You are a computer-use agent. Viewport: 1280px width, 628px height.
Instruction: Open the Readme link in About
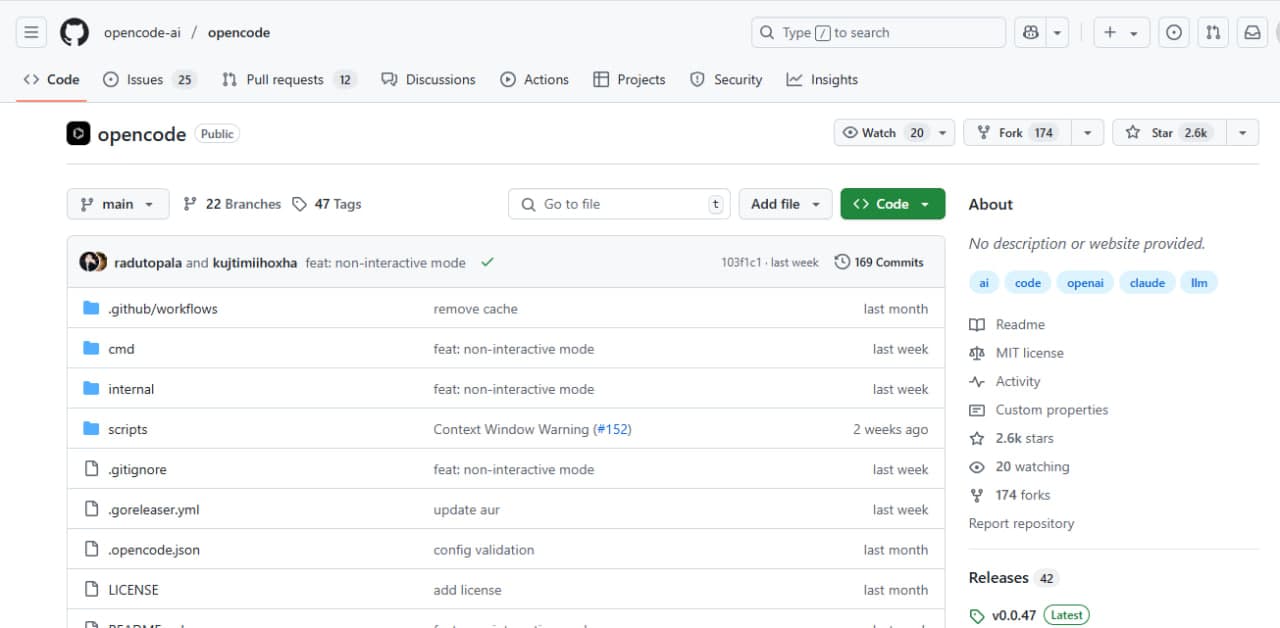1007,325
